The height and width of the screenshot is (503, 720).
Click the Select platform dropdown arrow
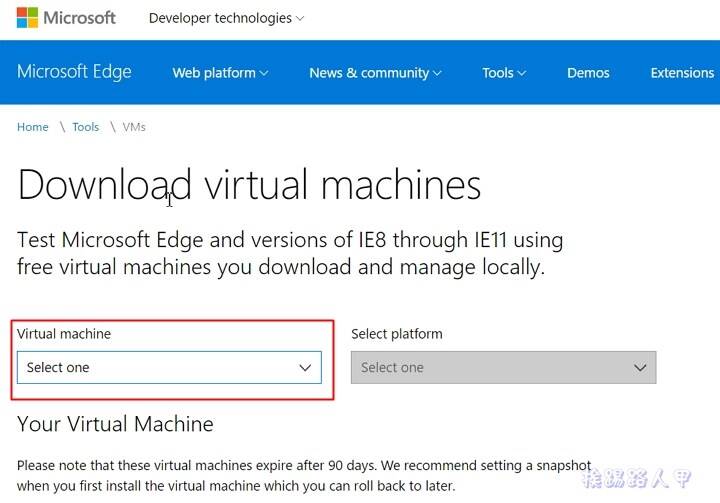coord(640,367)
